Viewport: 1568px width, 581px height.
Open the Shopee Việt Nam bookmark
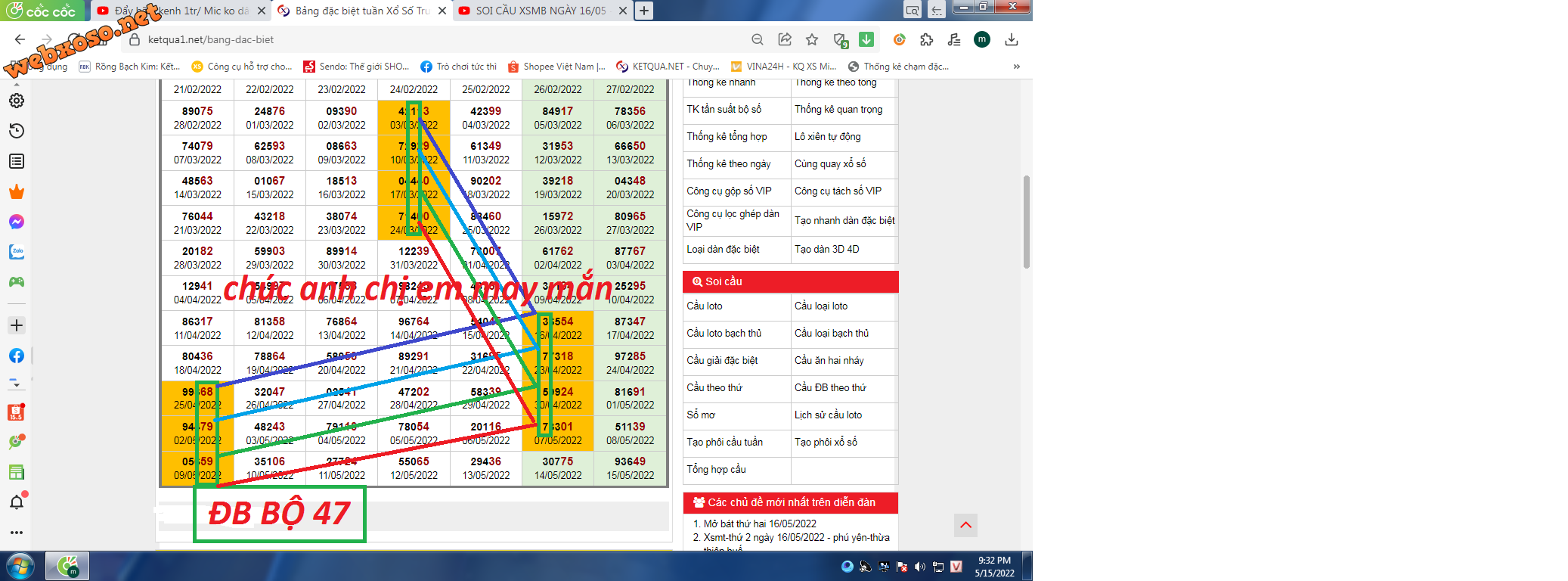[556, 67]
